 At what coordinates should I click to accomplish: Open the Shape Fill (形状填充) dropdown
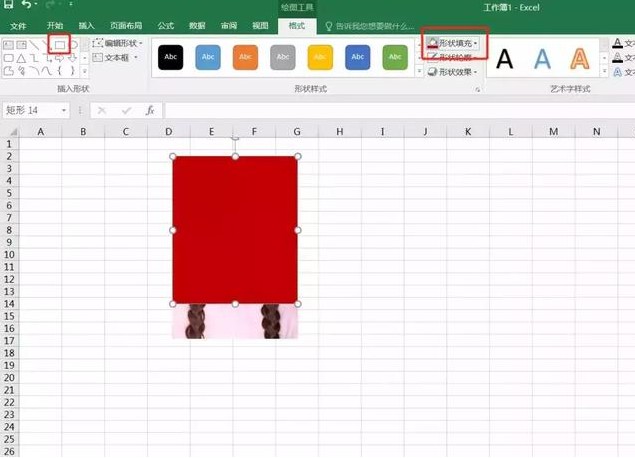click(454, 44)
